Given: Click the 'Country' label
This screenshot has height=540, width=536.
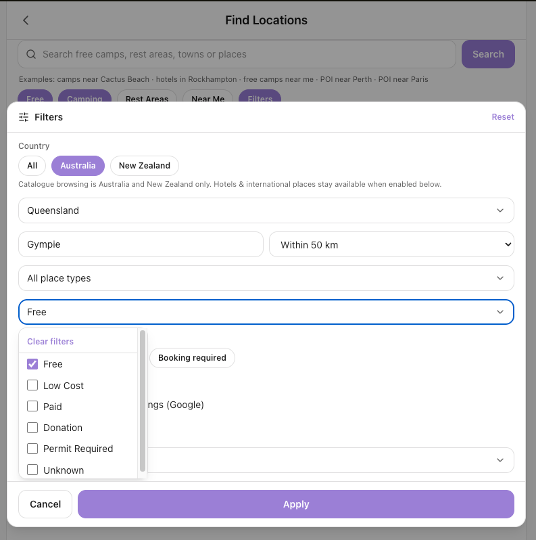Looking at the screenshot, I should [34, 146].
